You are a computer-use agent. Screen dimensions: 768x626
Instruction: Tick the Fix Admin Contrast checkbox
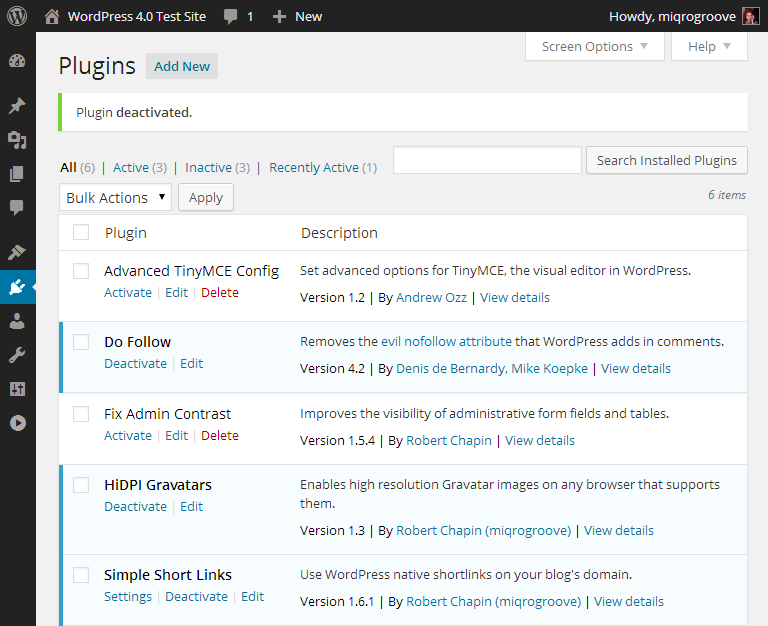pos(81,414)
